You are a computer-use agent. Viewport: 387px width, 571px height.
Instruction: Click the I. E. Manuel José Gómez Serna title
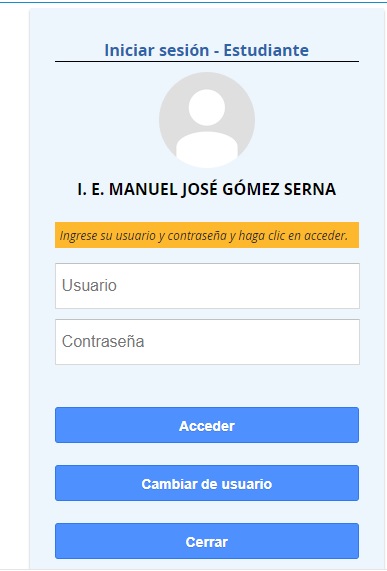[x=206, y=189]
